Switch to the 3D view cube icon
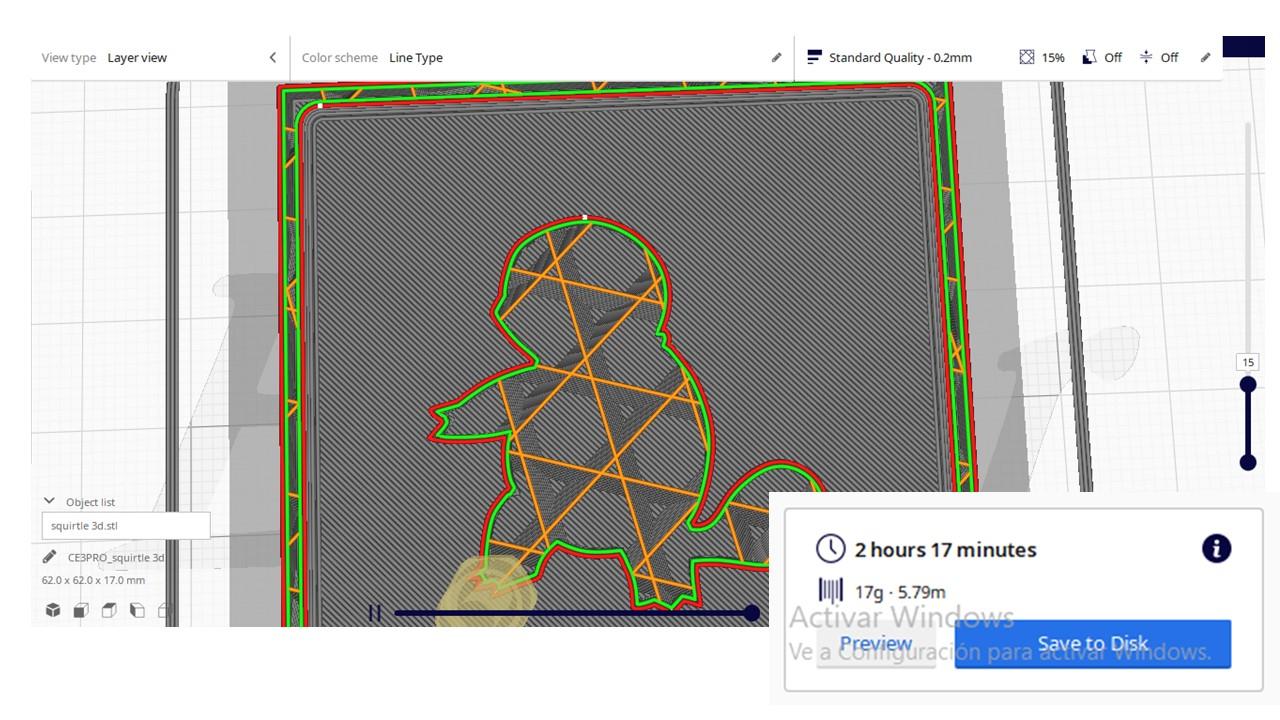 [53, 610]
